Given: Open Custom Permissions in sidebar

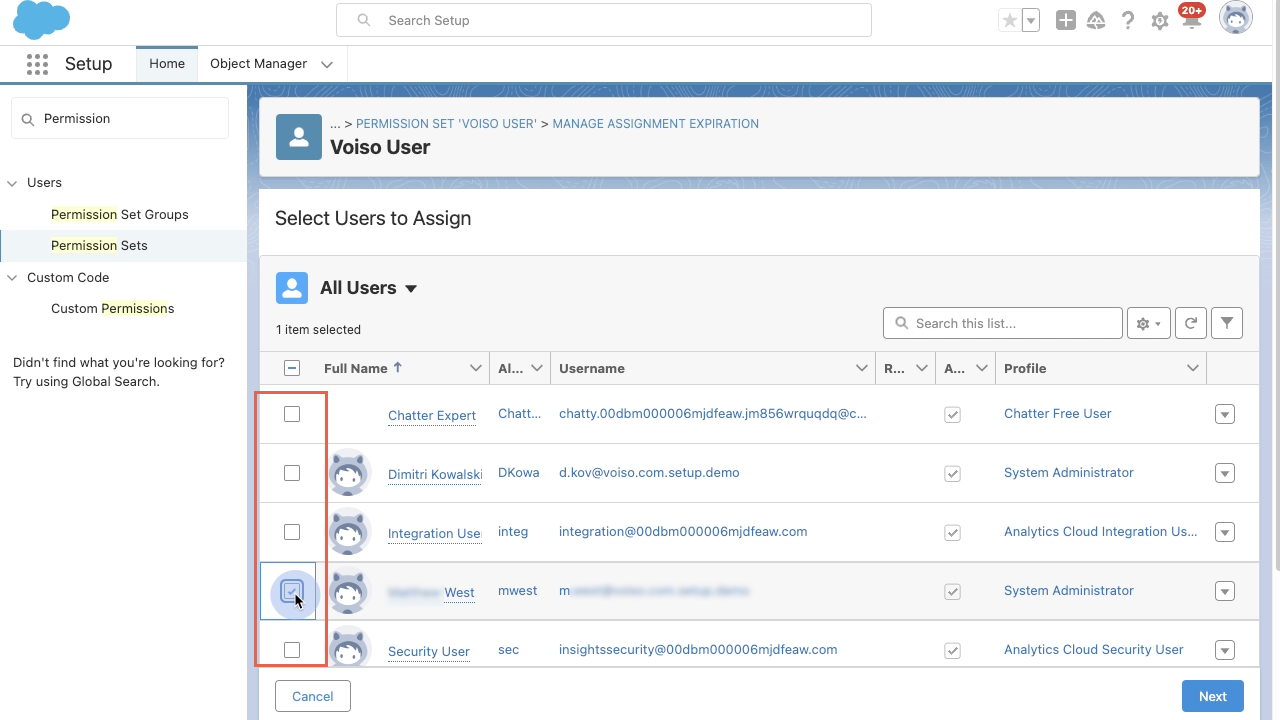Looking at the screenshot, I should point(113,308).
